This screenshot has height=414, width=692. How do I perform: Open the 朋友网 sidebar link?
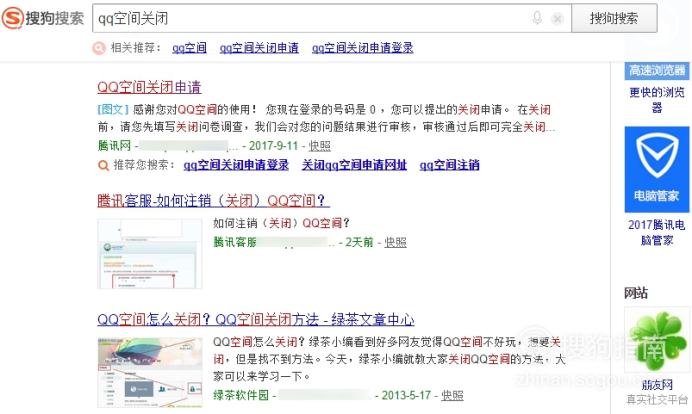tap(657, 384)
